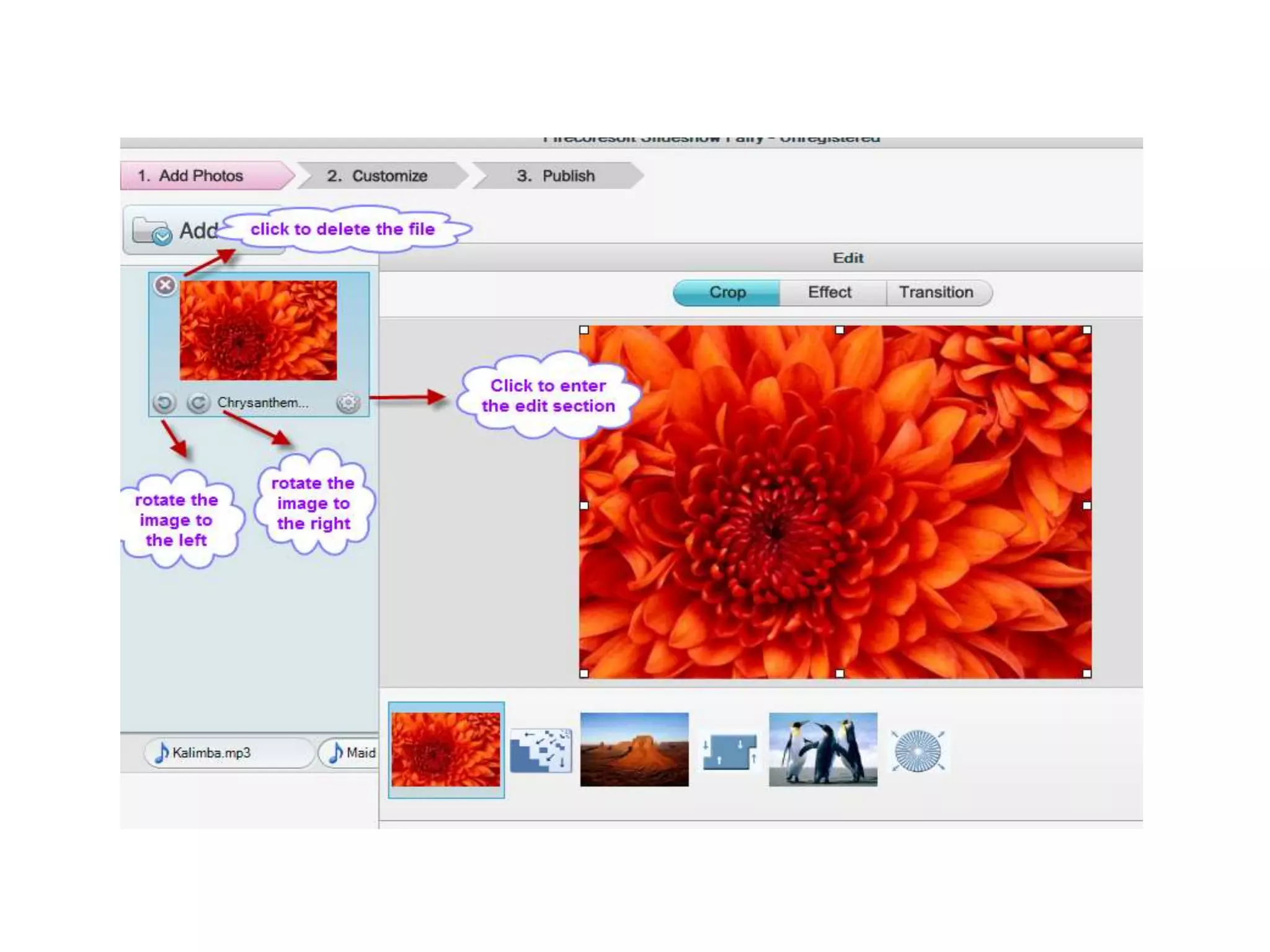Select the stair-step transition icon after the flower

pos(541,751)
